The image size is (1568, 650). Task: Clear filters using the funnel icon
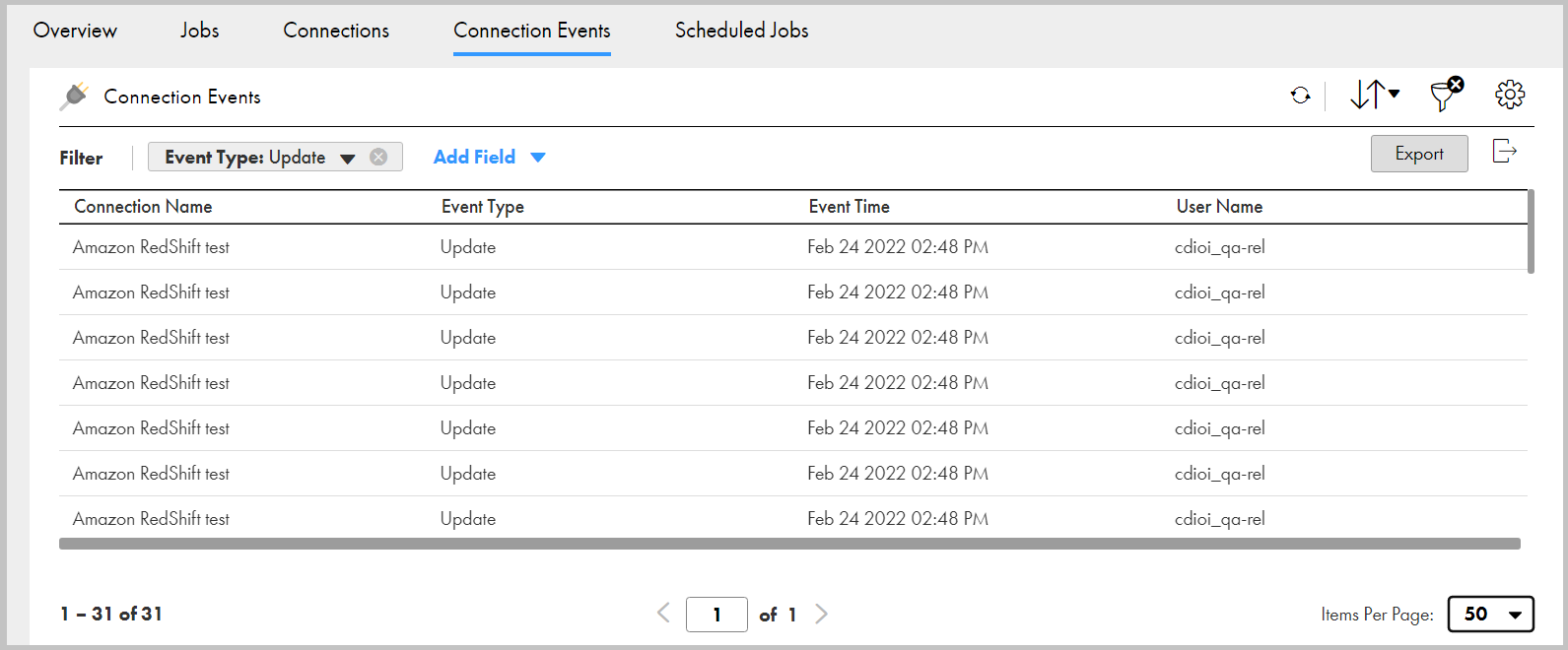pos(1447,95)
